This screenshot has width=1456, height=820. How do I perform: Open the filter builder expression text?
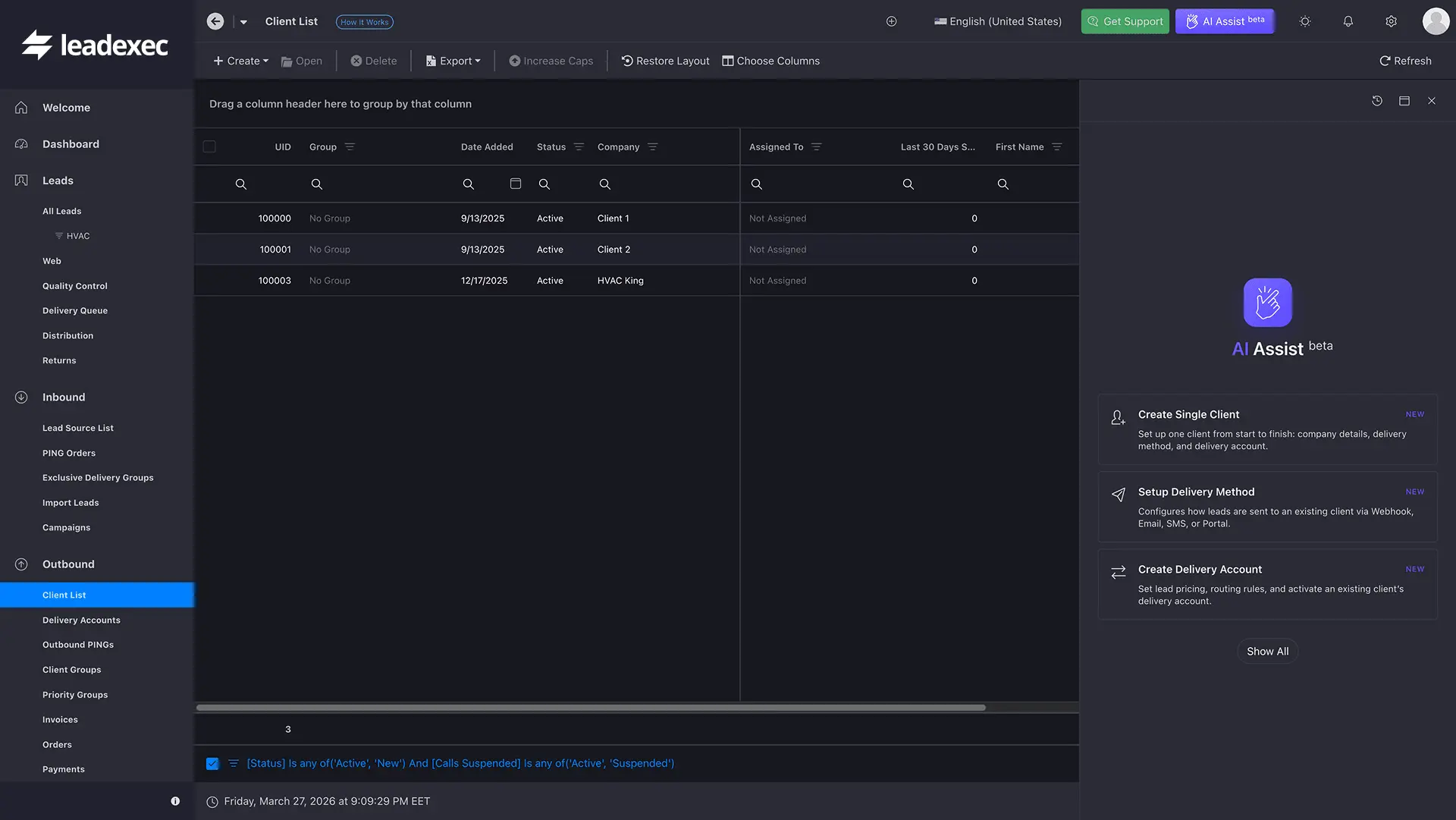460,763
